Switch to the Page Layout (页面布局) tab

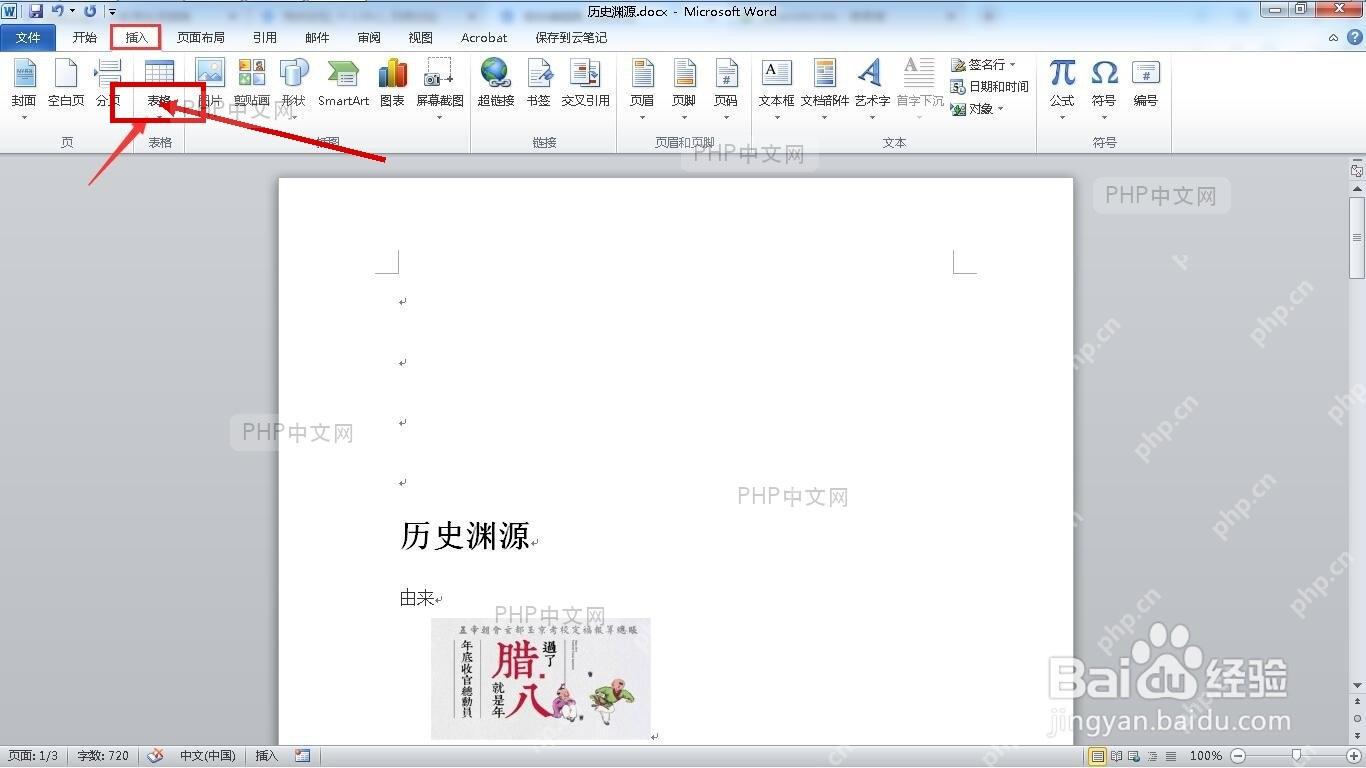click(x=201, y=38)
